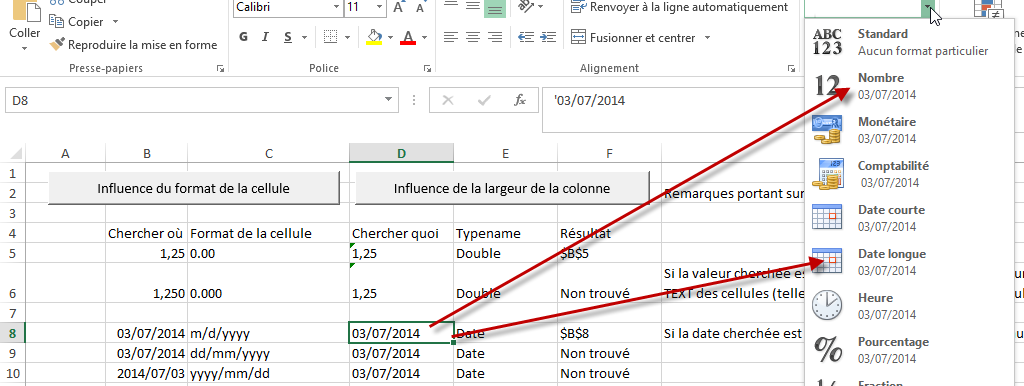Open Copier dropdown arrow
1024x386 pixels.
point(116,22)
